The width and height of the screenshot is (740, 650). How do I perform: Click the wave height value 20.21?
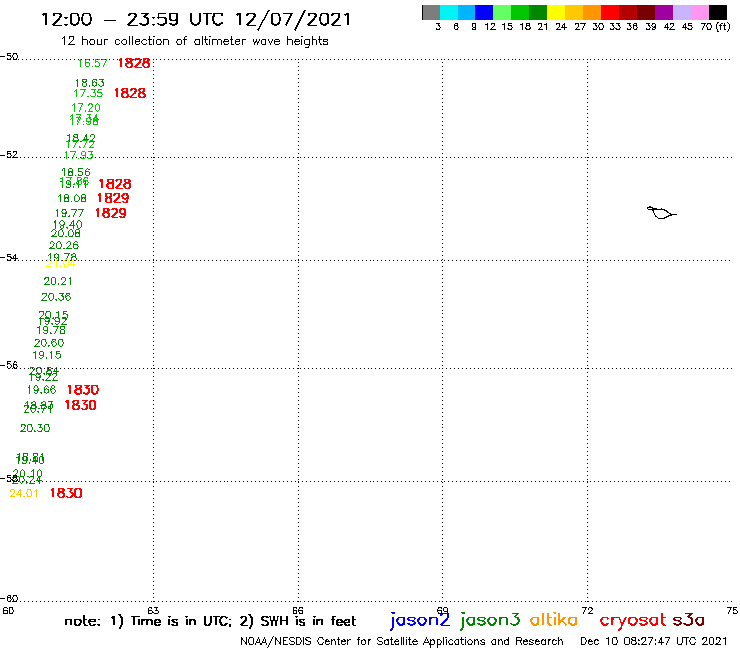(58, 281)
